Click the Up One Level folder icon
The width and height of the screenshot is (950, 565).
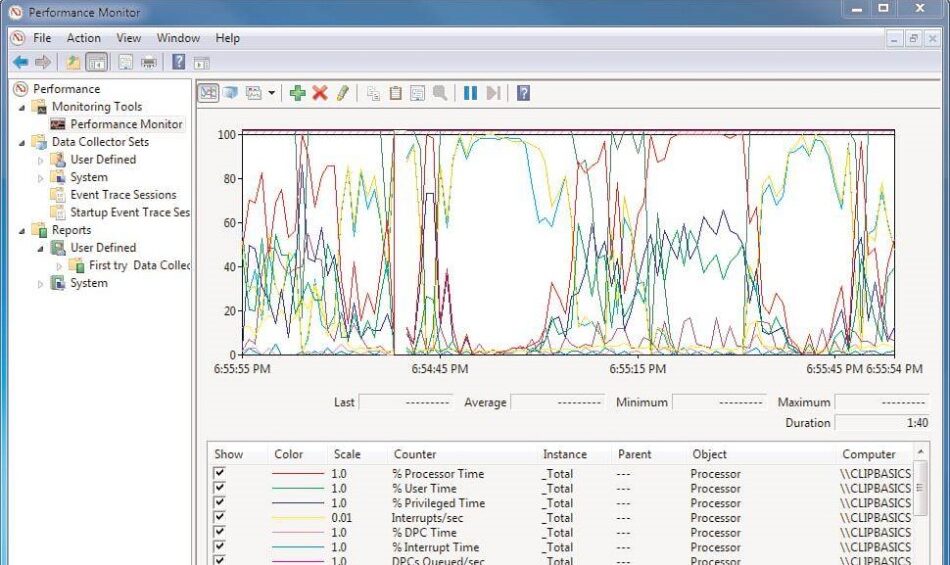pyautogui.click(x=73, y=62)
